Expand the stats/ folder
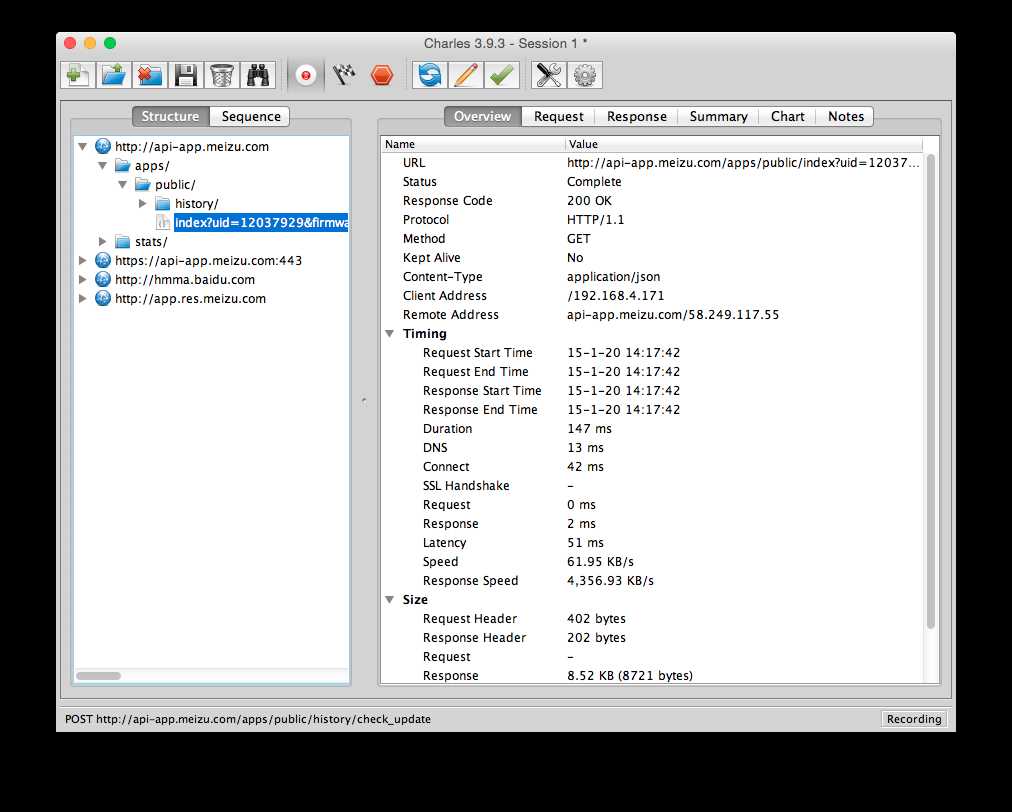Viewport: 1012px width, 812px height. (103, 241)
